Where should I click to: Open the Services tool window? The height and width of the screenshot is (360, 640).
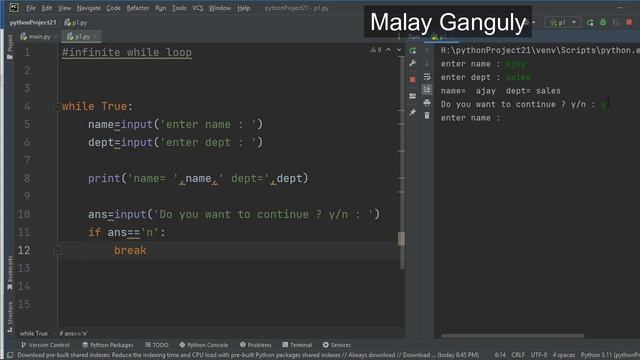point(337,345)
